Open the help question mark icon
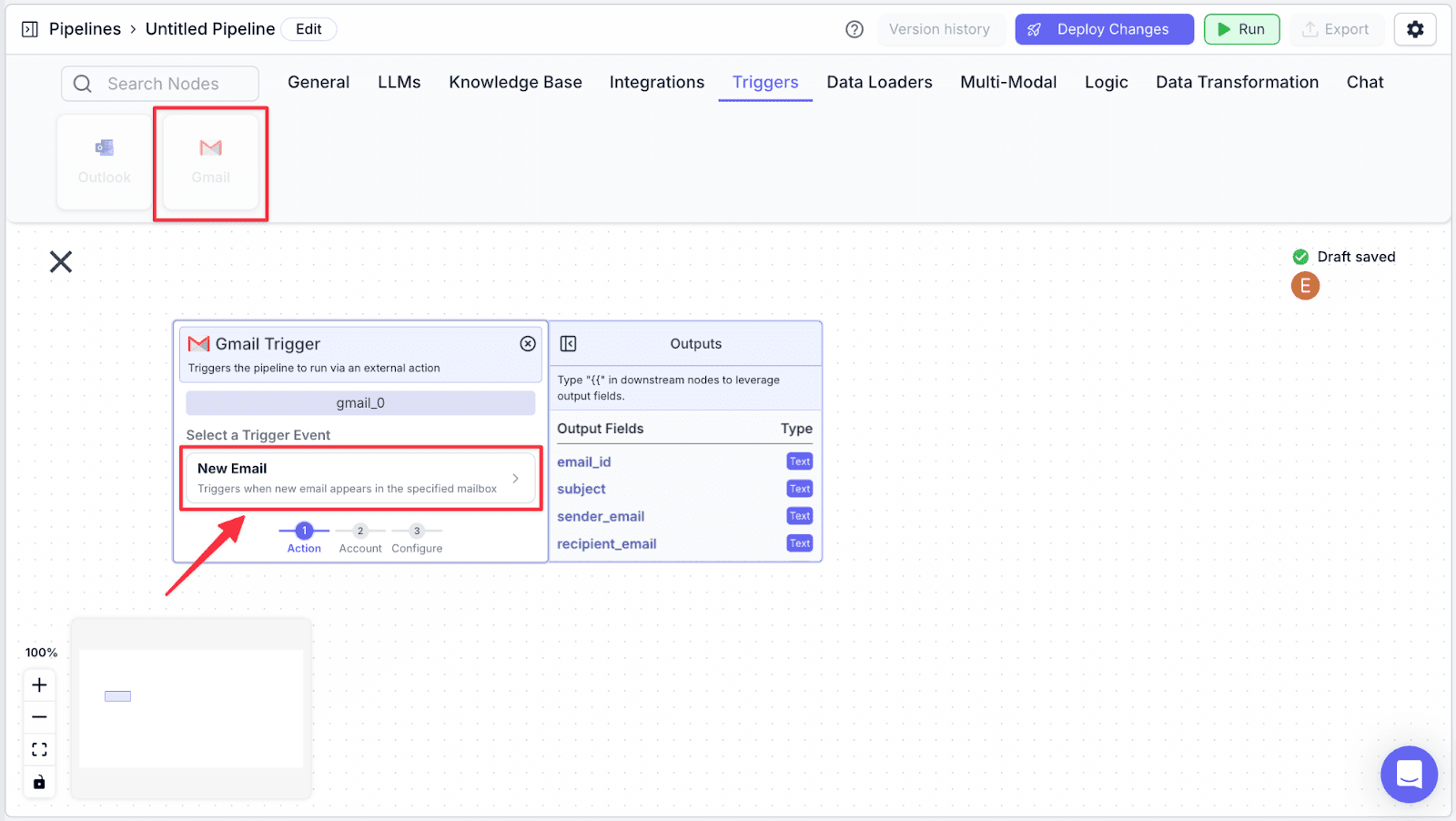Screen dimensions: 1456x821 854,29
